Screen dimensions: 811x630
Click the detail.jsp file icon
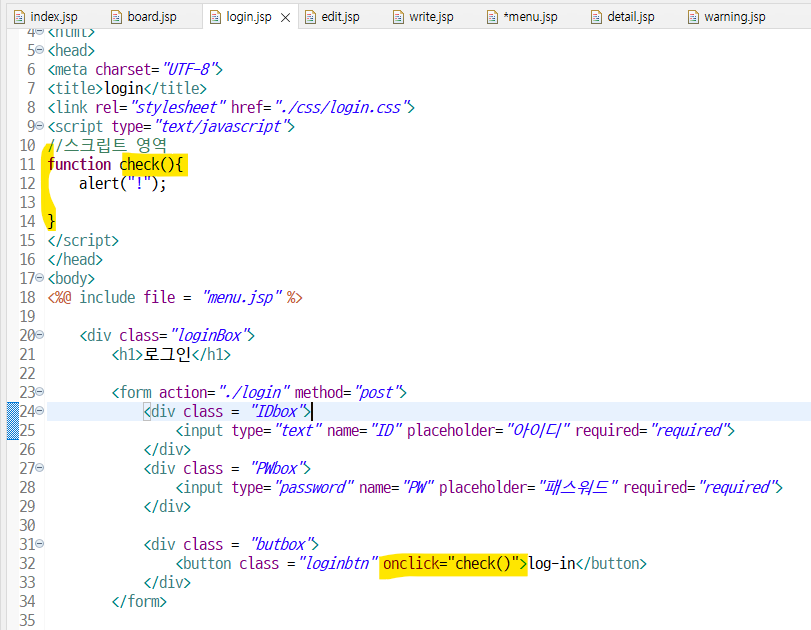click(x=596, y=18)
